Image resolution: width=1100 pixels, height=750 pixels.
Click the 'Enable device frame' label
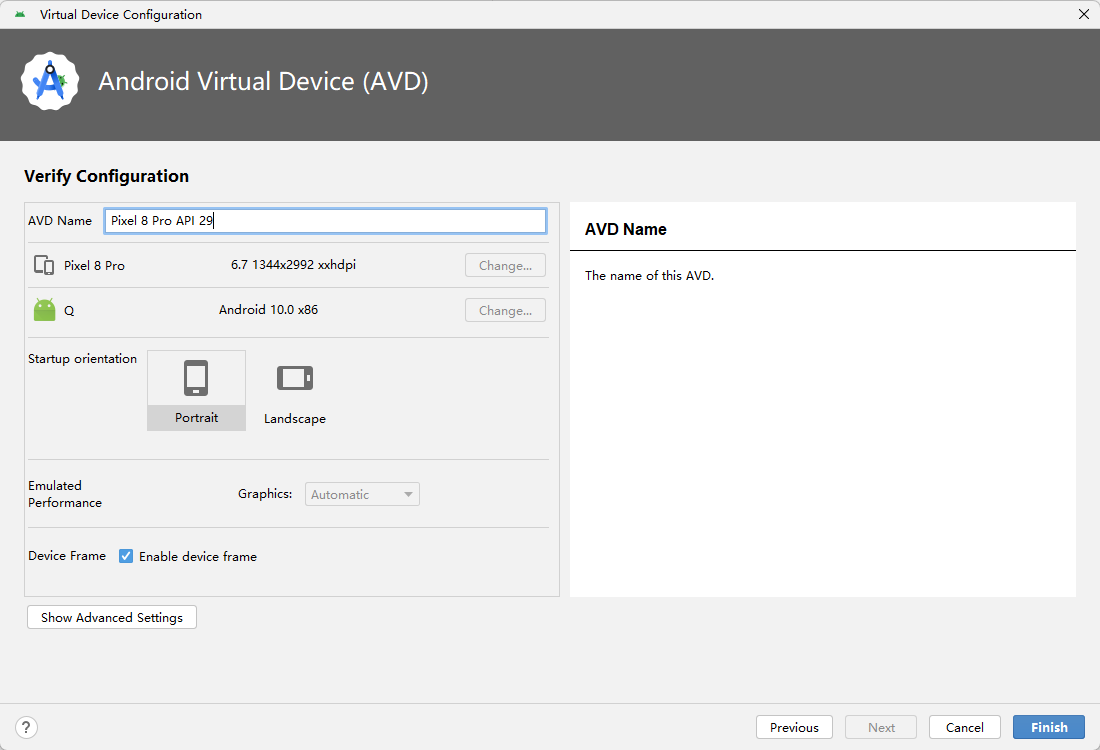pyautogui.click(x=198, y=556)
